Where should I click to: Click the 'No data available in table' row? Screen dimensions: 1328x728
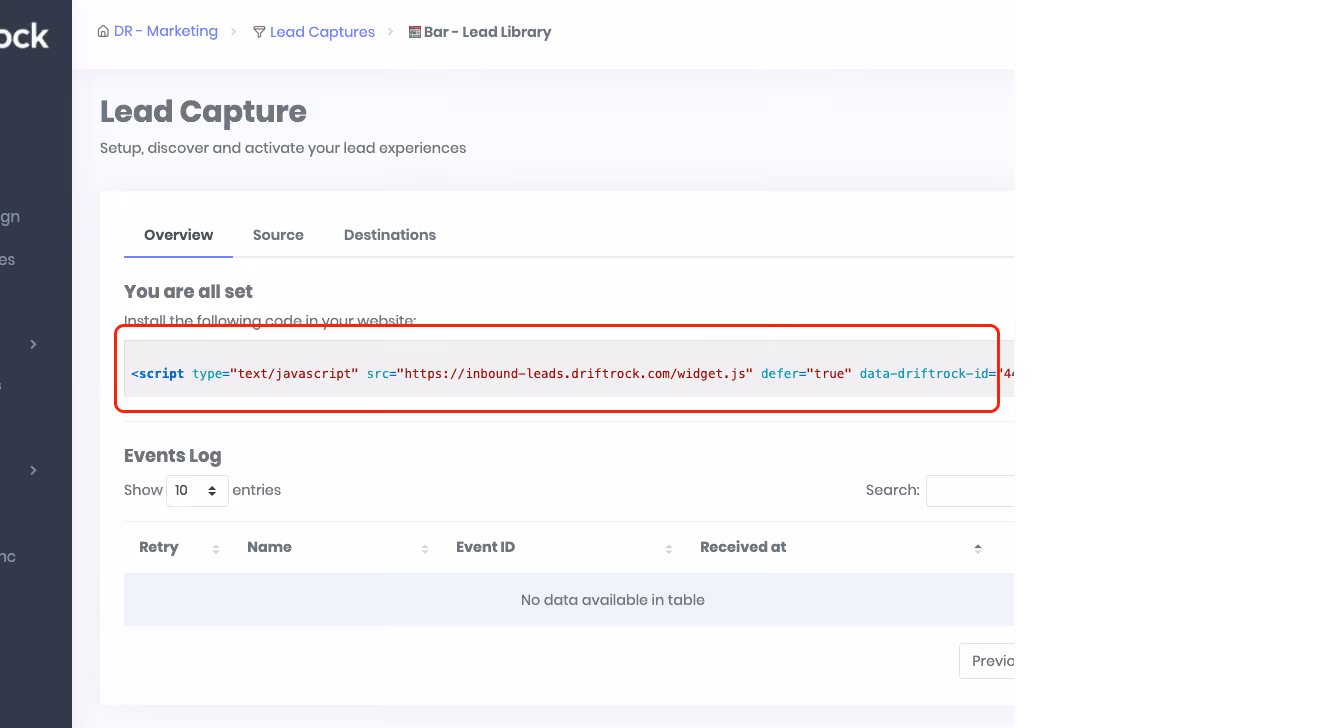pos(569,600)
